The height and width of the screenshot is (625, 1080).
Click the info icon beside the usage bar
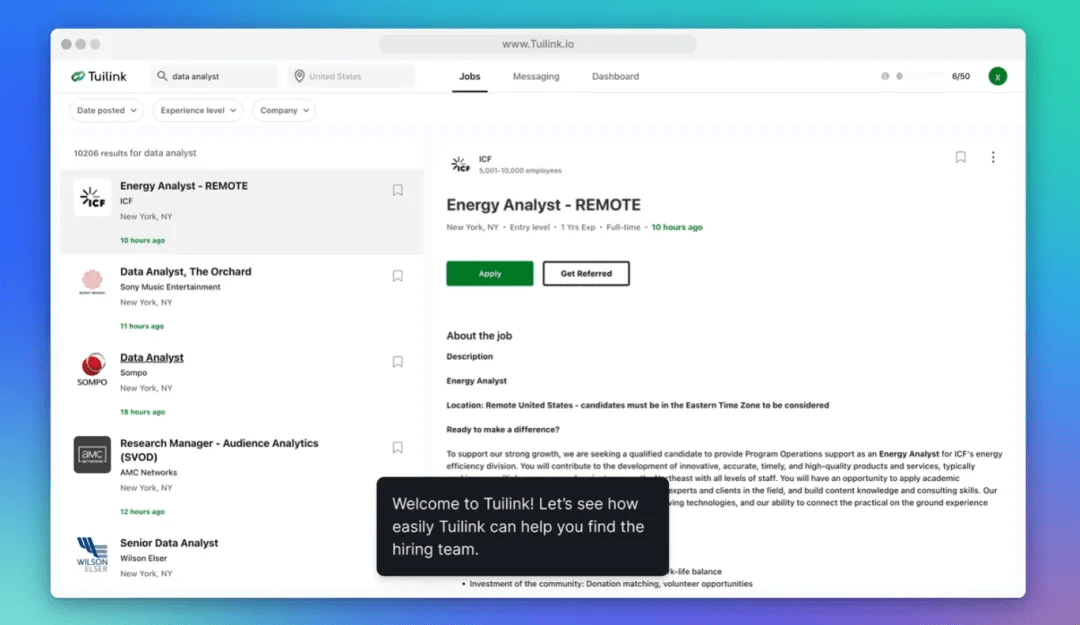tap(885, 76)
